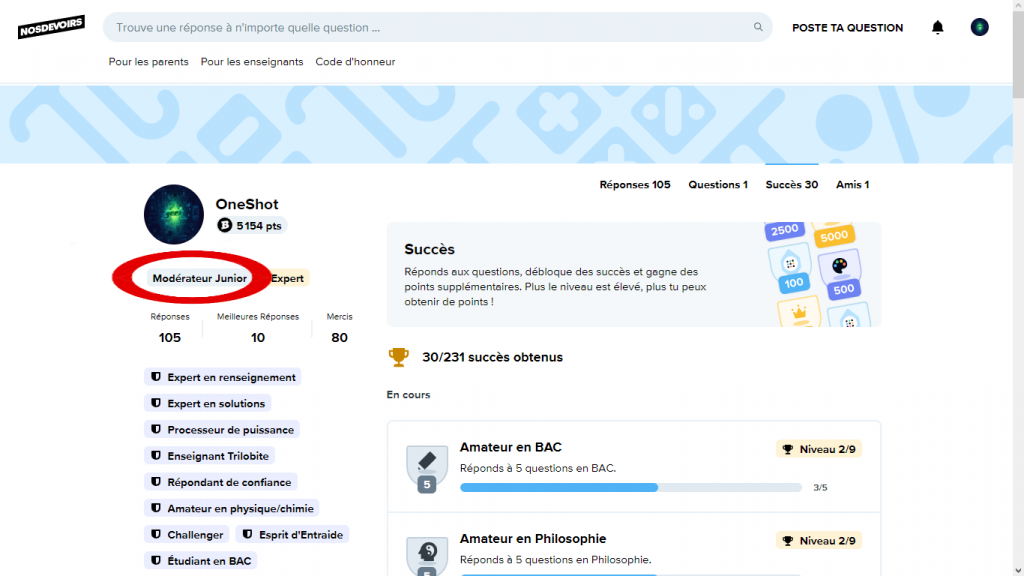The height and width of the screenshot is (576, 1024).
Task: Select the Succès 30 tab
Action: 792,185
